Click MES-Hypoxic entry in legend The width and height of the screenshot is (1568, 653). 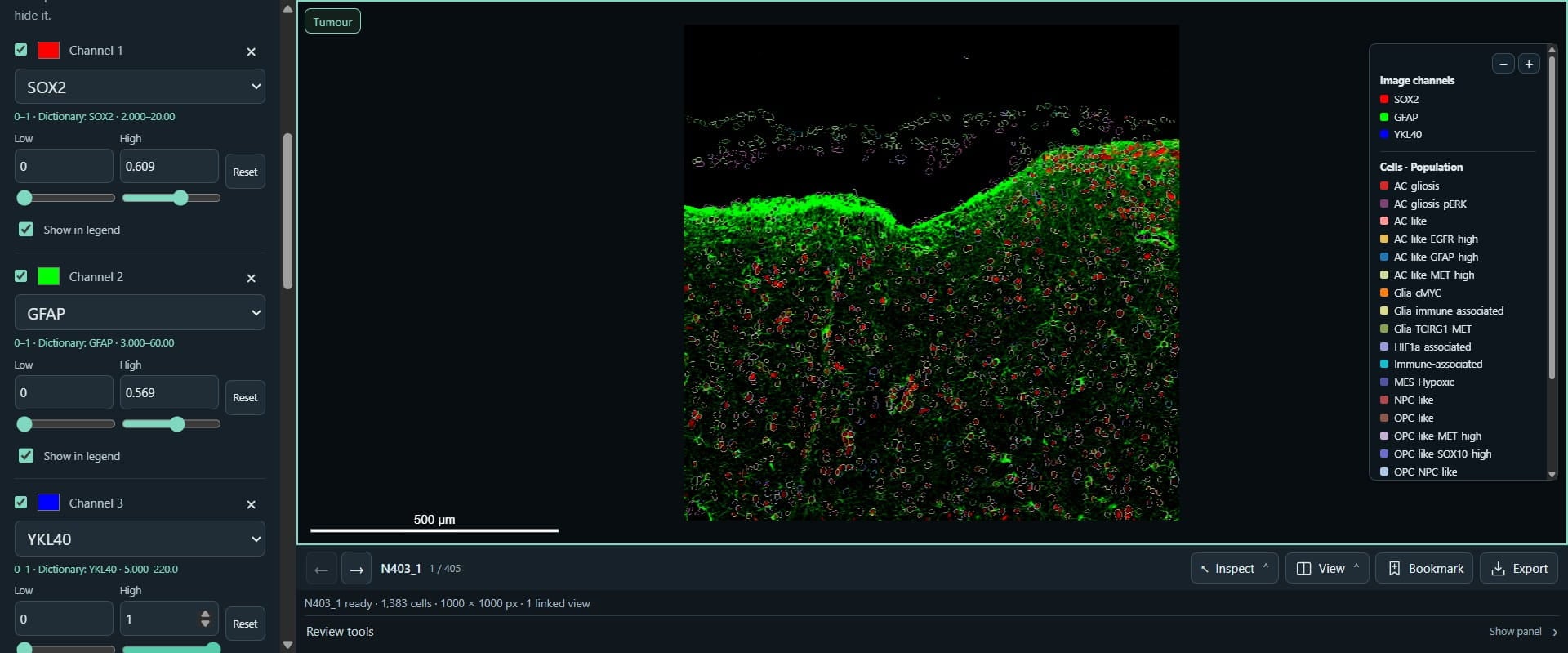(1423, 382)
